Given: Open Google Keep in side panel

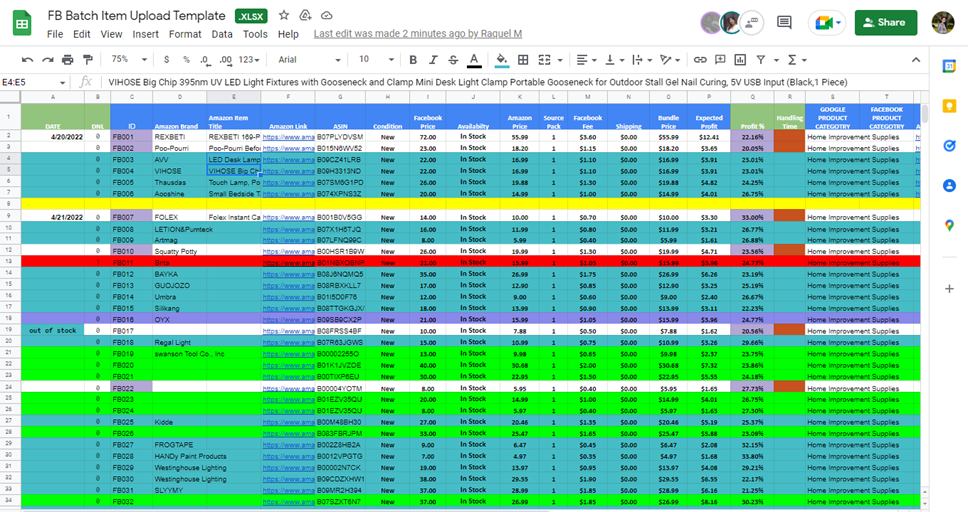Looking at the screenshot, I should coord(949,106).
